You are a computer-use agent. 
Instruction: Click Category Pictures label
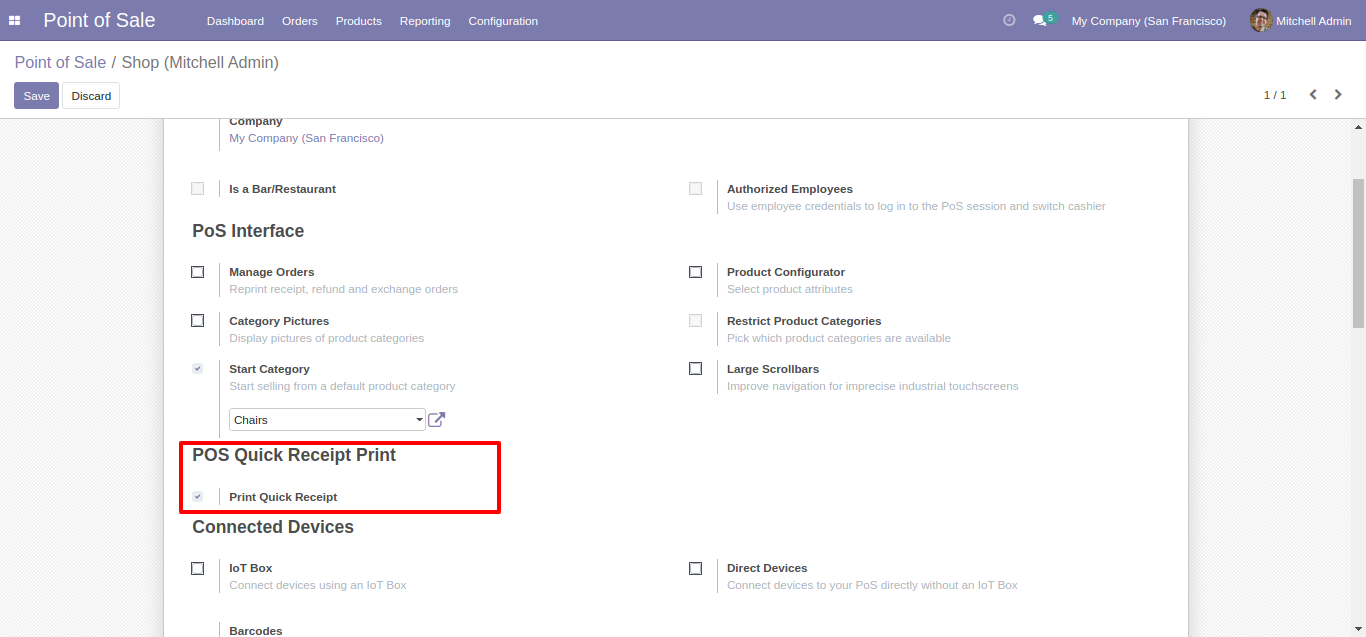(279, 321)
